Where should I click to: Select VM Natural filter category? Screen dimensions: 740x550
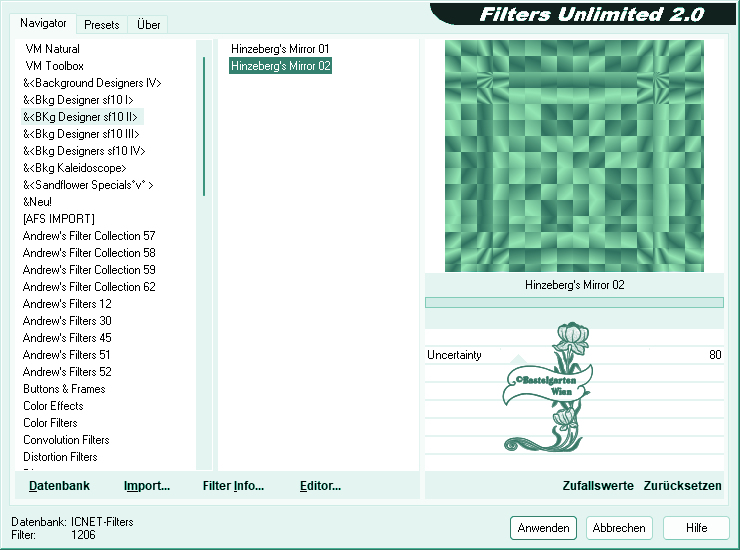(52, 49)
